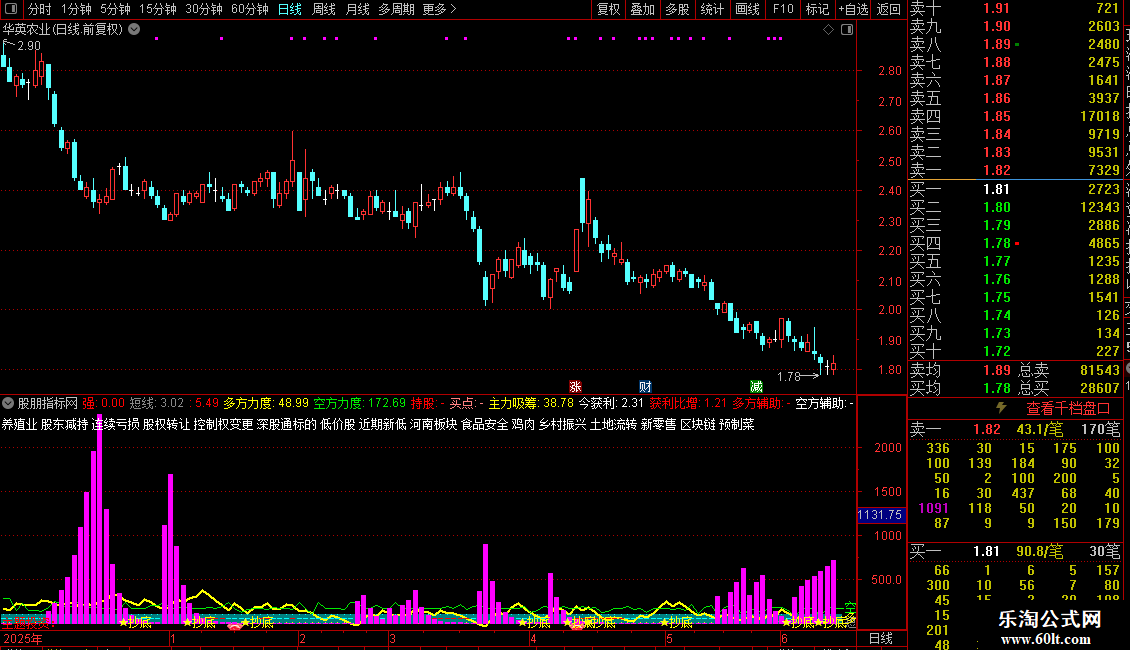Open the 养殖业 sector tag
1130x650 pixels.
coord(19,424)
